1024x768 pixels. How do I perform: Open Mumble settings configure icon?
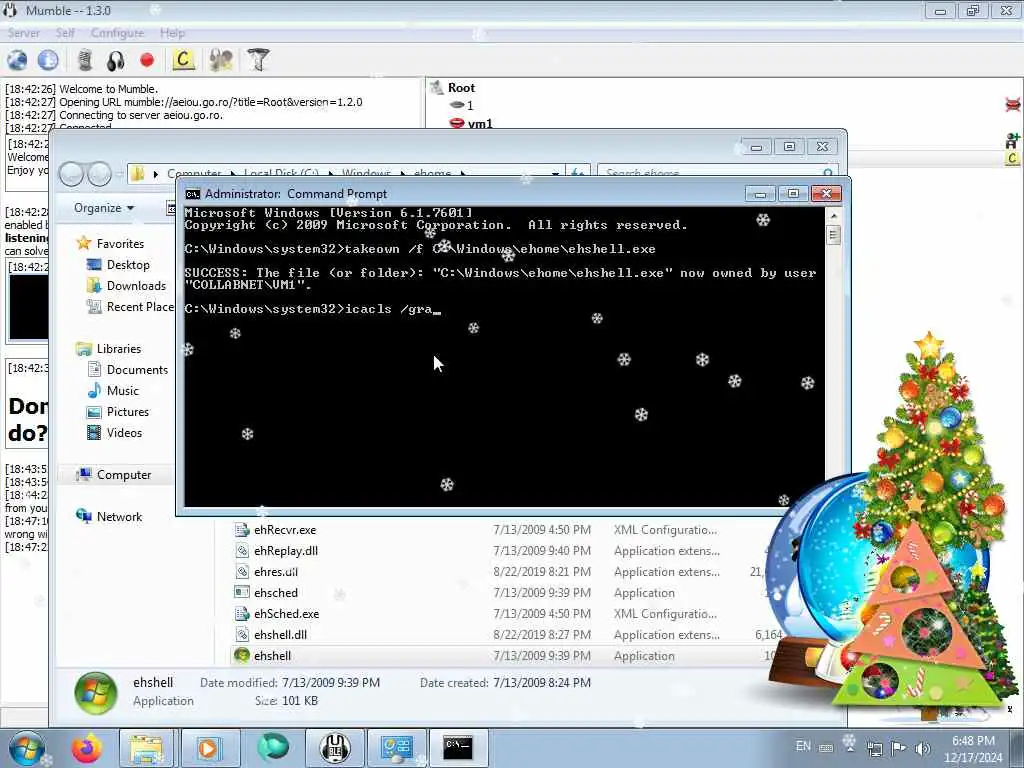(221, 60)
